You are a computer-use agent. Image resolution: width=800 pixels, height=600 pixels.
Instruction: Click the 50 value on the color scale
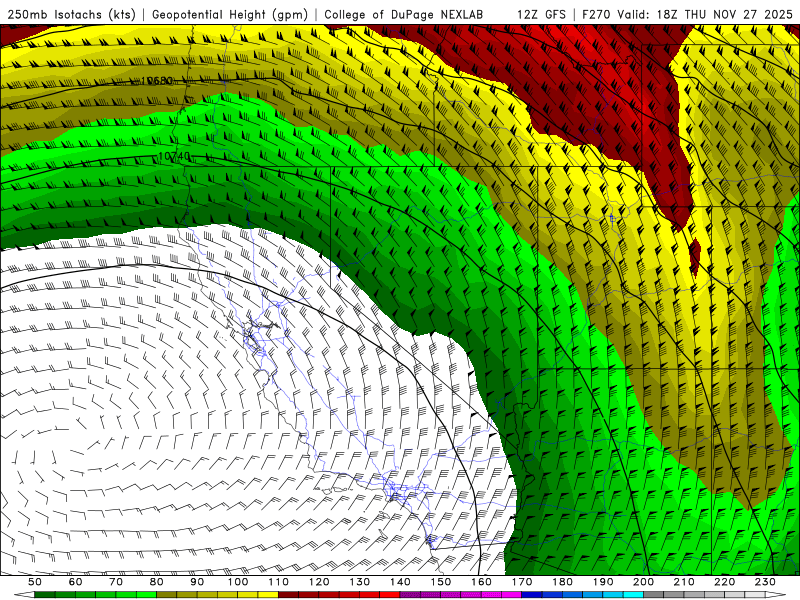(x=35, y=582)
